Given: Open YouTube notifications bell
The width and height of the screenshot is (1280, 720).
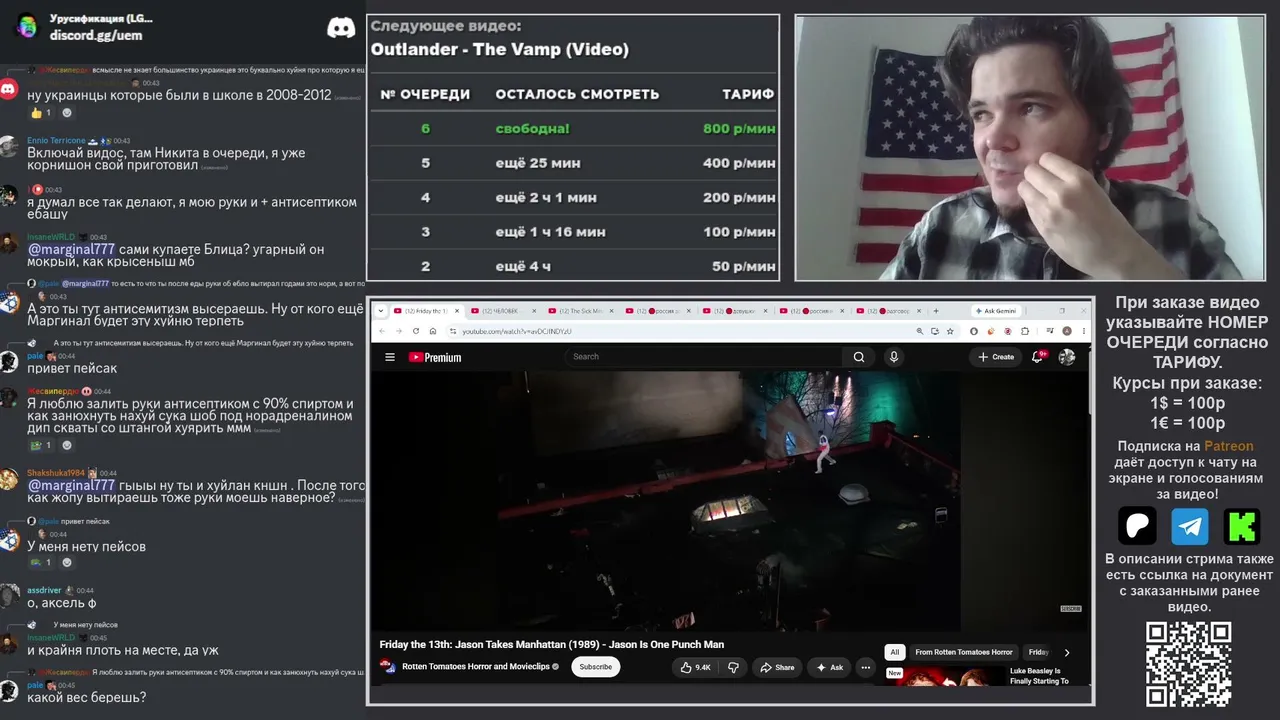Looking at the screenshot, I should pos(1038,357).
